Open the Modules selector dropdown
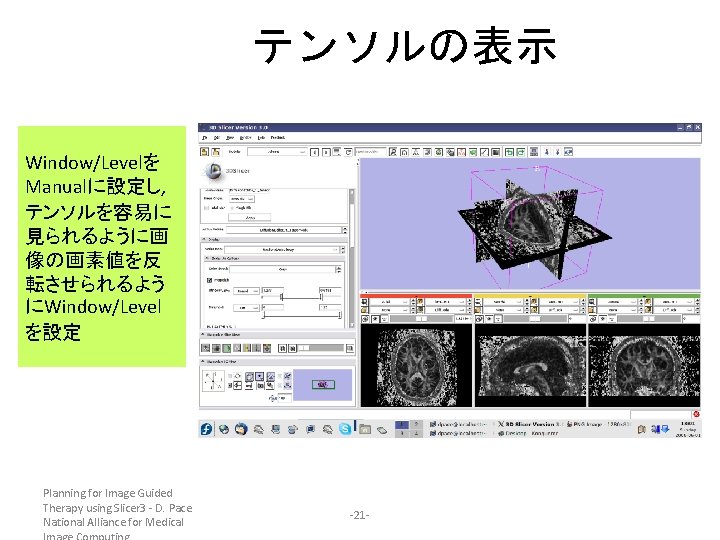Viewport: 720px width, 540px height. (x=277, y=152)
